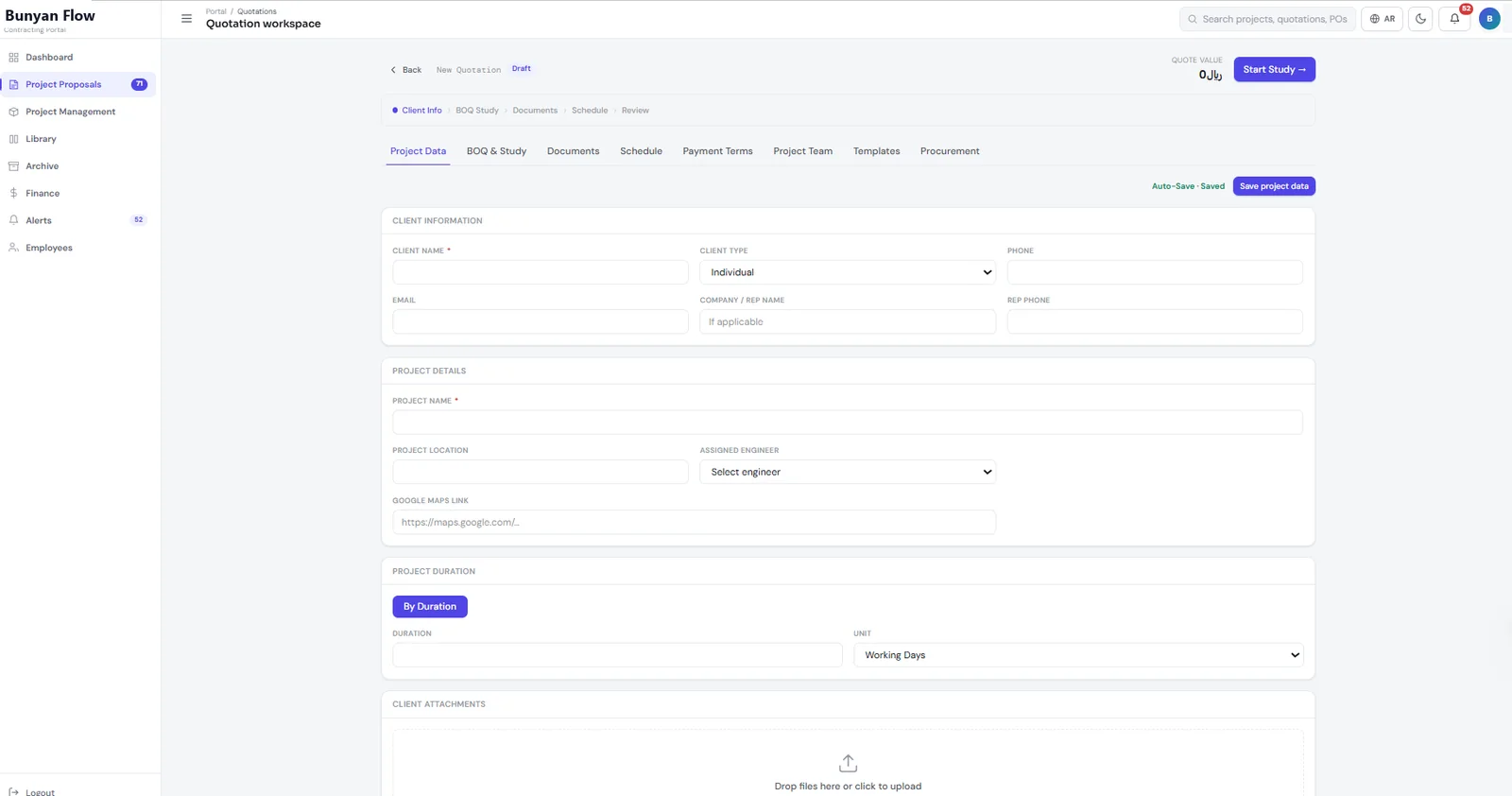The height and width of the screenshot is (796, 1512).
Task: Open the Procurement tab
Action: 950,151
